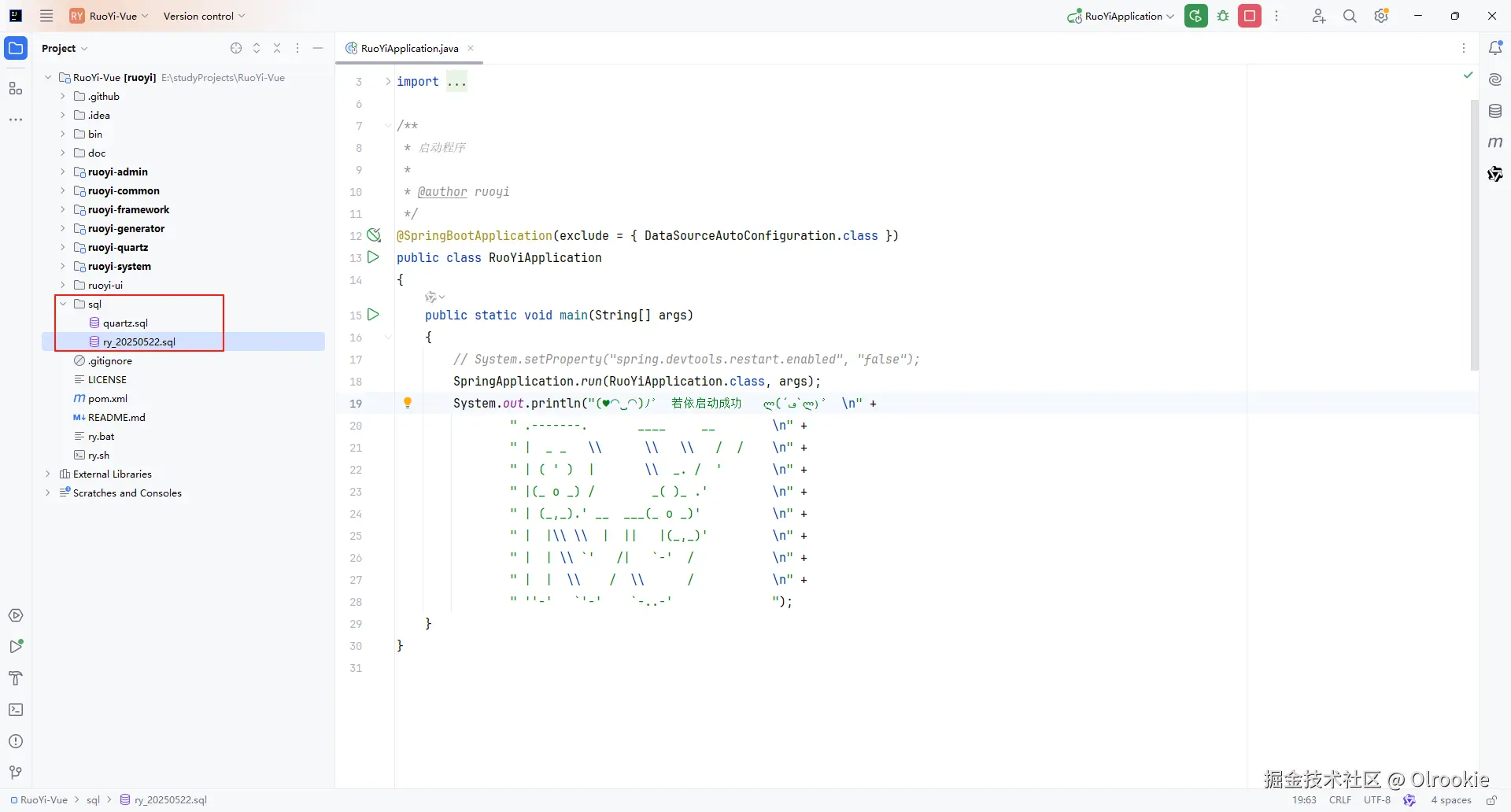
Task: Open Project panel options menu
Action: 297,48
